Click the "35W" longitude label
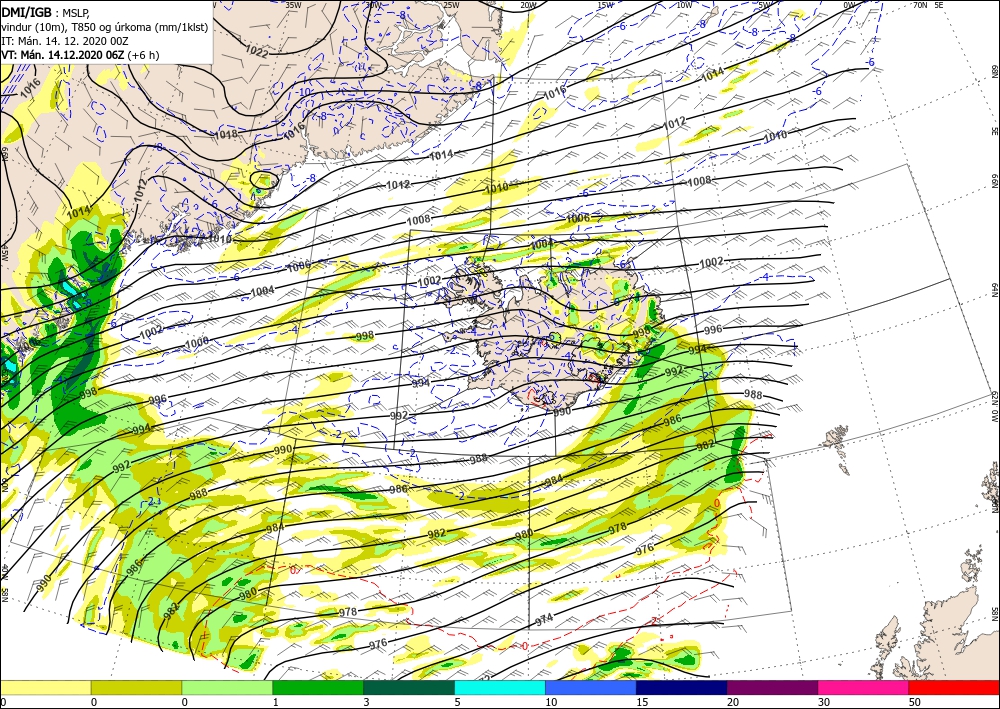This screenshot has width=1000, height=709. (293, 5)
